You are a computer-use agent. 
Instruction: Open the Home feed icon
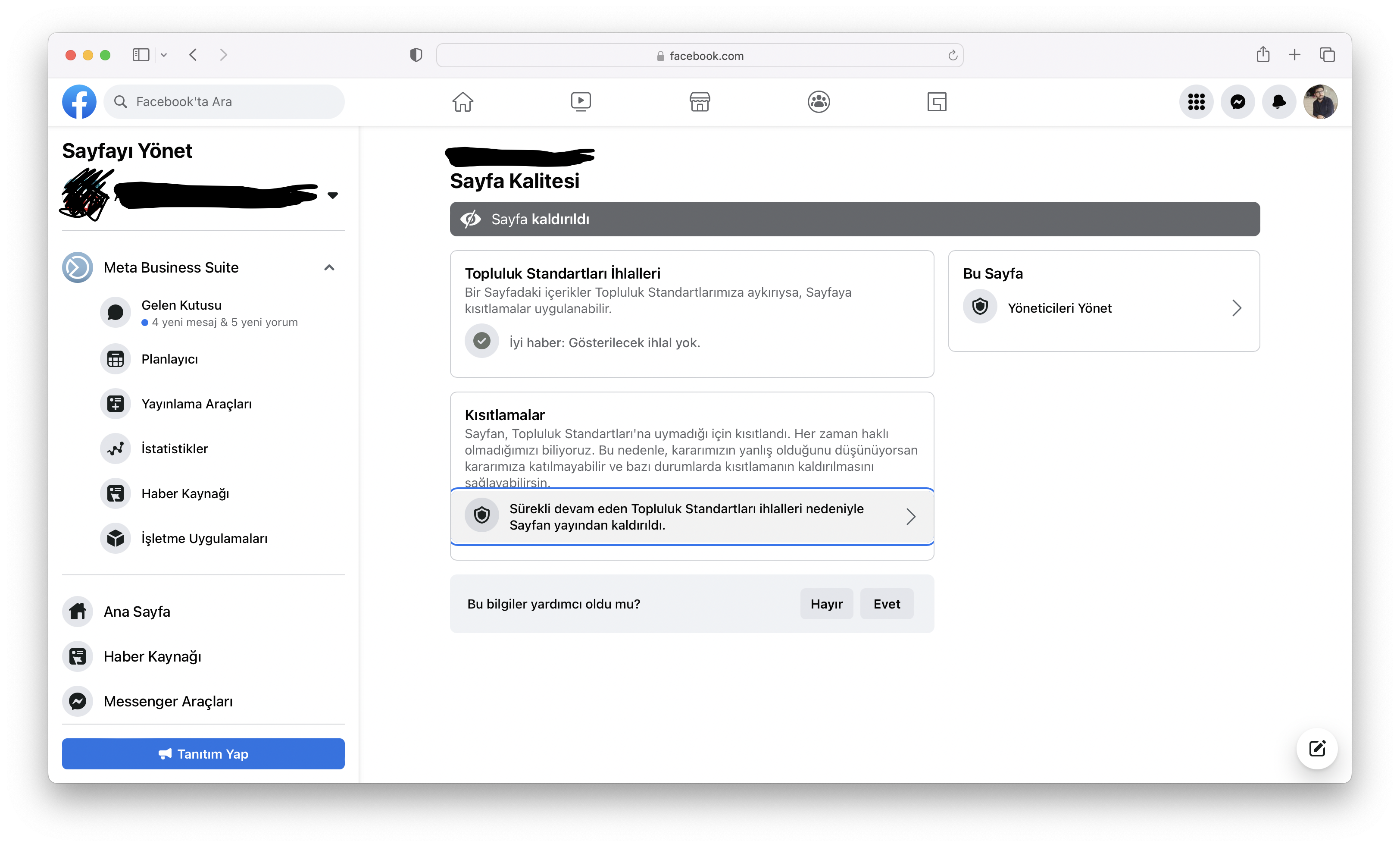[x=462, y=102]
